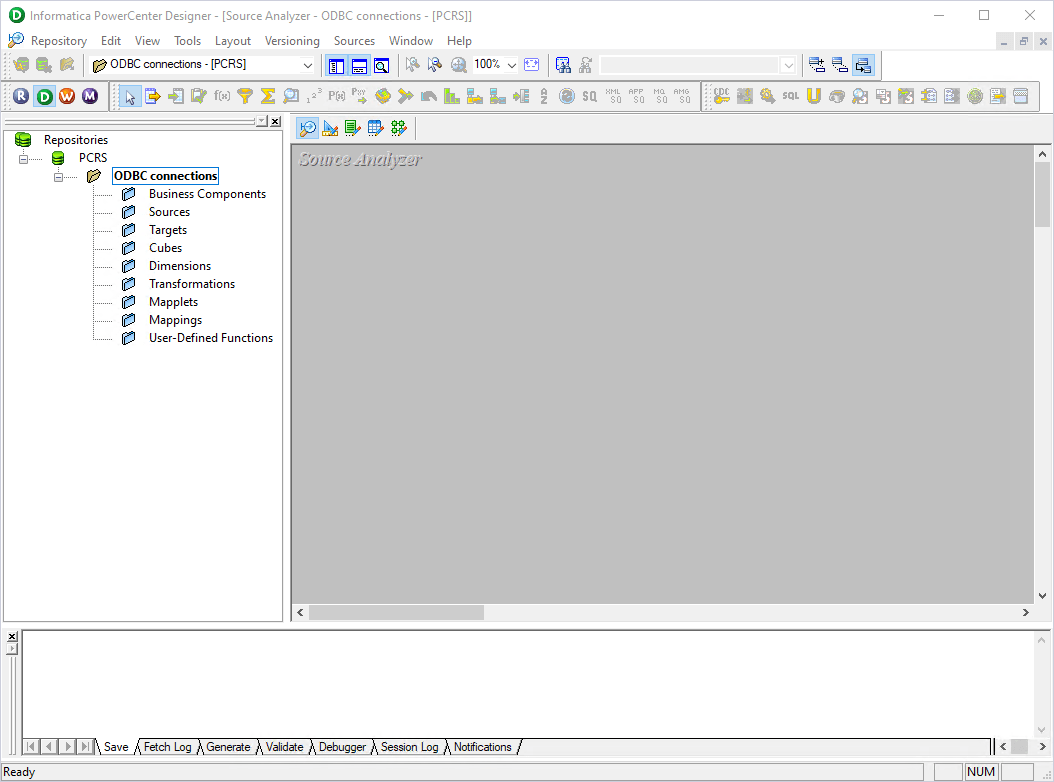Click the P(x) Stored Procedure icon
The height and width of the screenshot is (782, 1054).
[337, 96]
